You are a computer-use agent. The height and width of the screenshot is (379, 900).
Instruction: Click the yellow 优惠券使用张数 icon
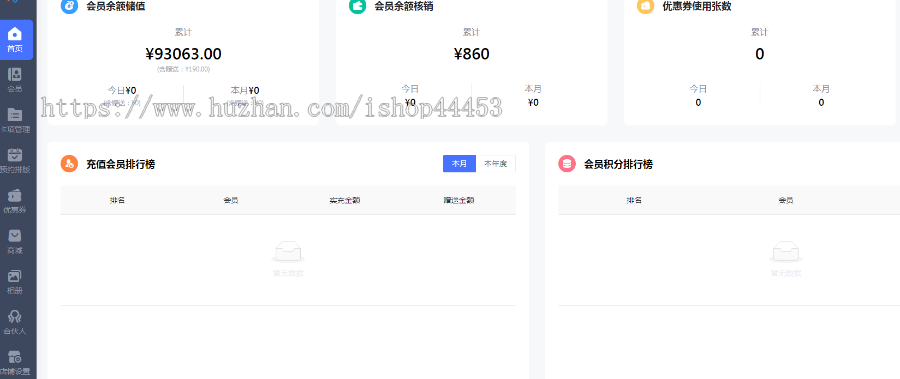646,6
